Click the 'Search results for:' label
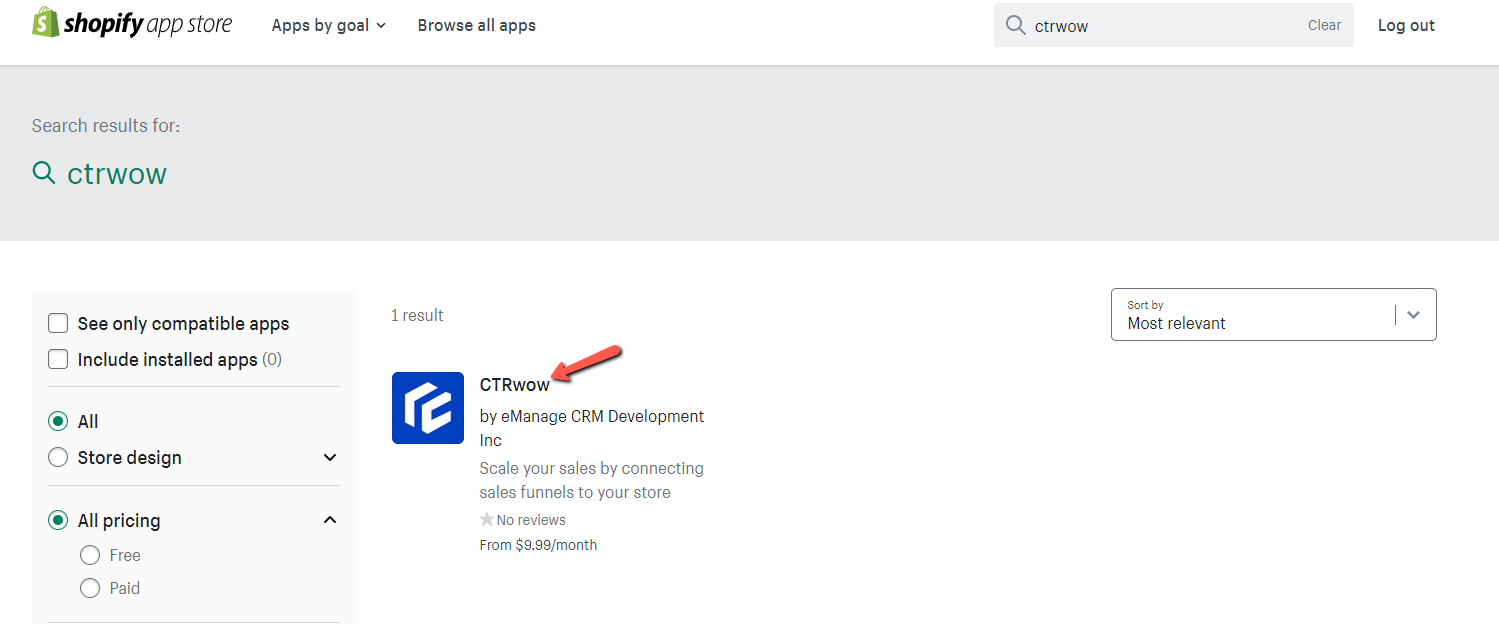The width and height of the screenshot is (1499, 624). click(x=106, y=126)
